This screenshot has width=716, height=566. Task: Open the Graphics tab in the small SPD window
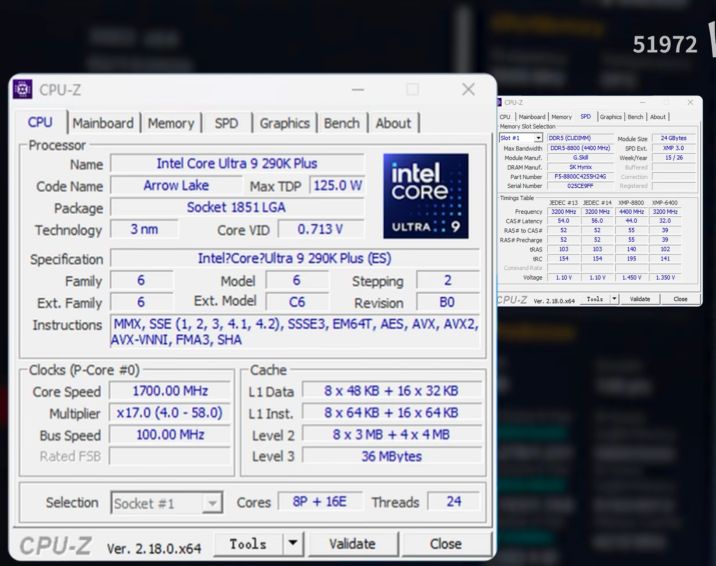coord(611,117)
